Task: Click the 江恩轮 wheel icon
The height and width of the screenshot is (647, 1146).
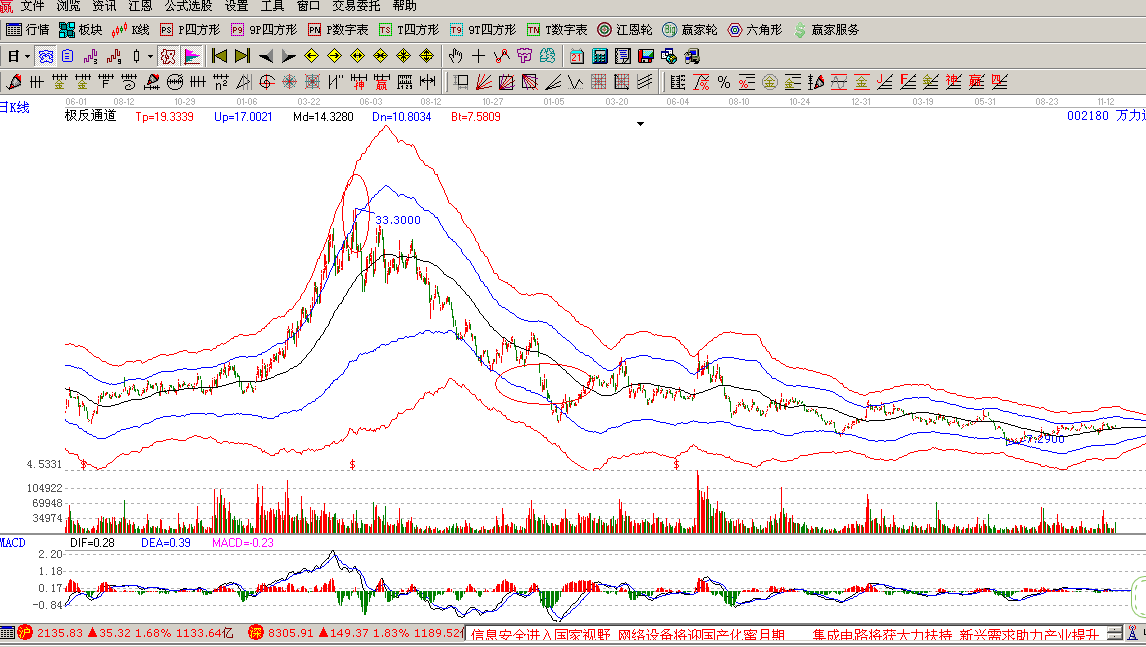Action: coord(605,30)
